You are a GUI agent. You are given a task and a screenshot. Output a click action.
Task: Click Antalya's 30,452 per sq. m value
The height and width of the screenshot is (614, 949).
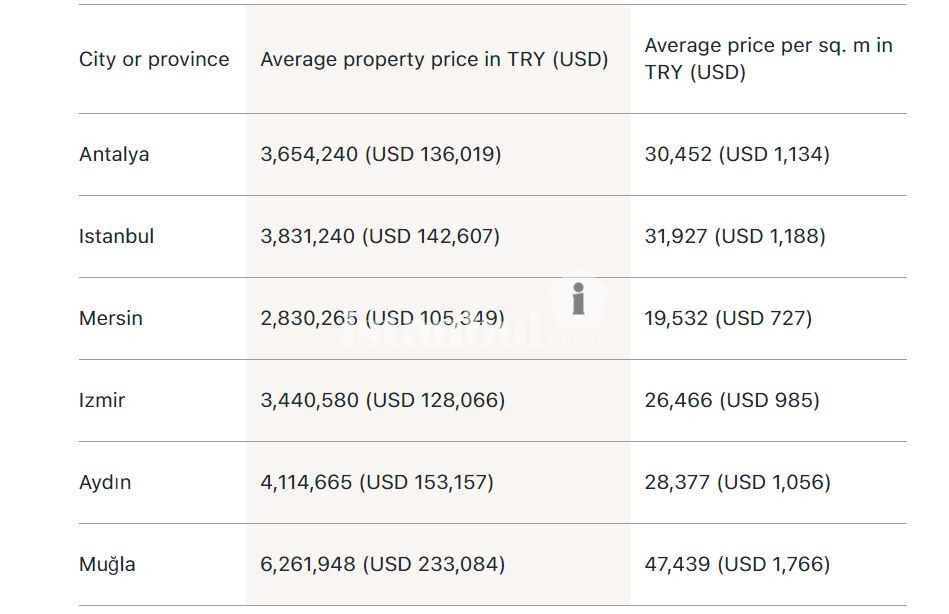(737, 154)
